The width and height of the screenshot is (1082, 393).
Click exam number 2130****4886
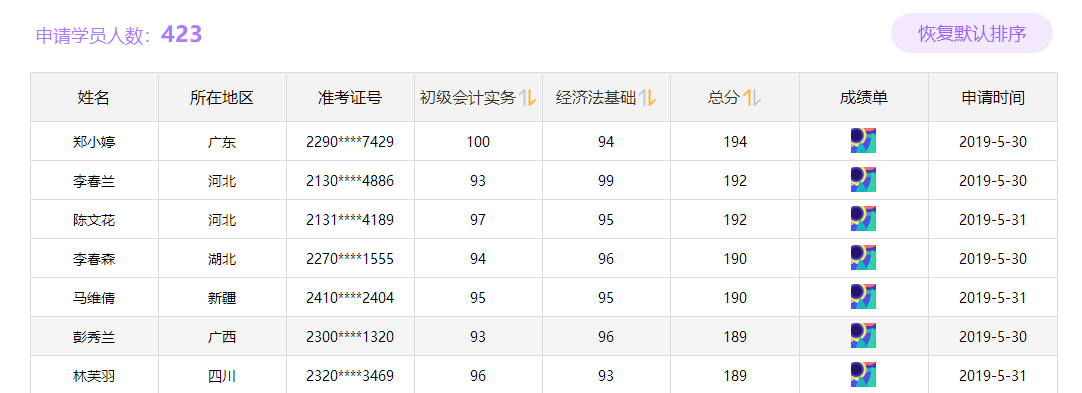350,181
